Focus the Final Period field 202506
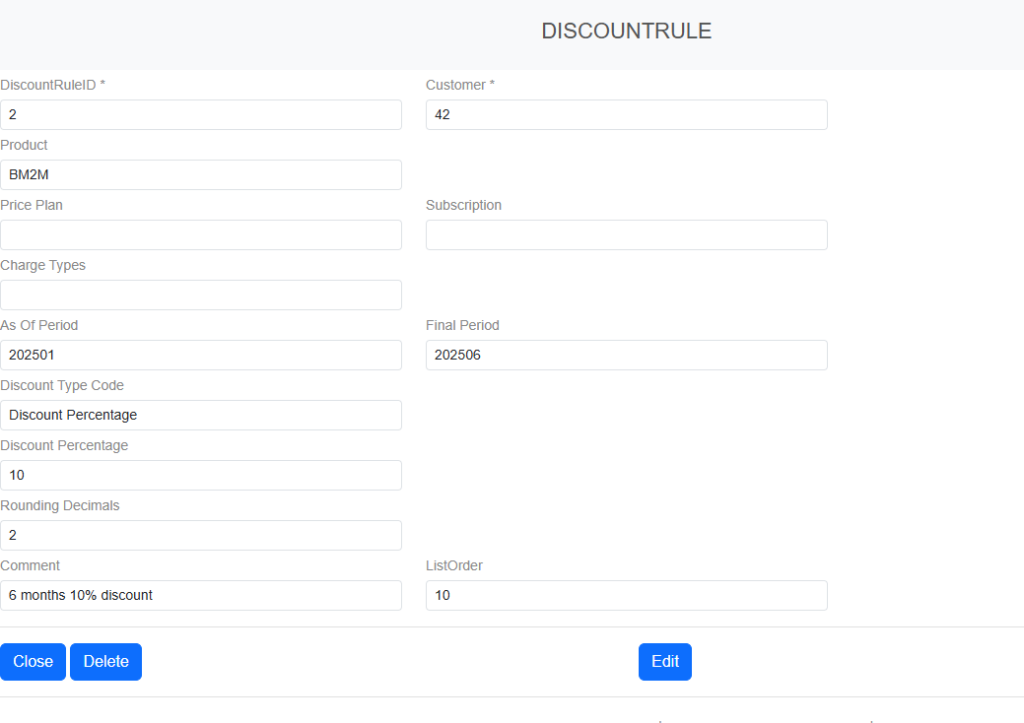The height and width of the screenshot is (723, 1024). [x=626, y=355]
